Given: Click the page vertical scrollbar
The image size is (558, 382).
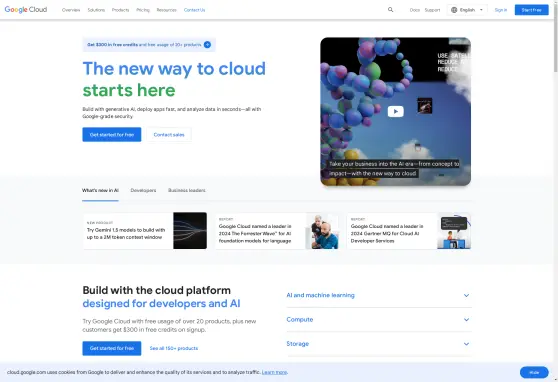Looking at the screenshot, I should [556, 39].
